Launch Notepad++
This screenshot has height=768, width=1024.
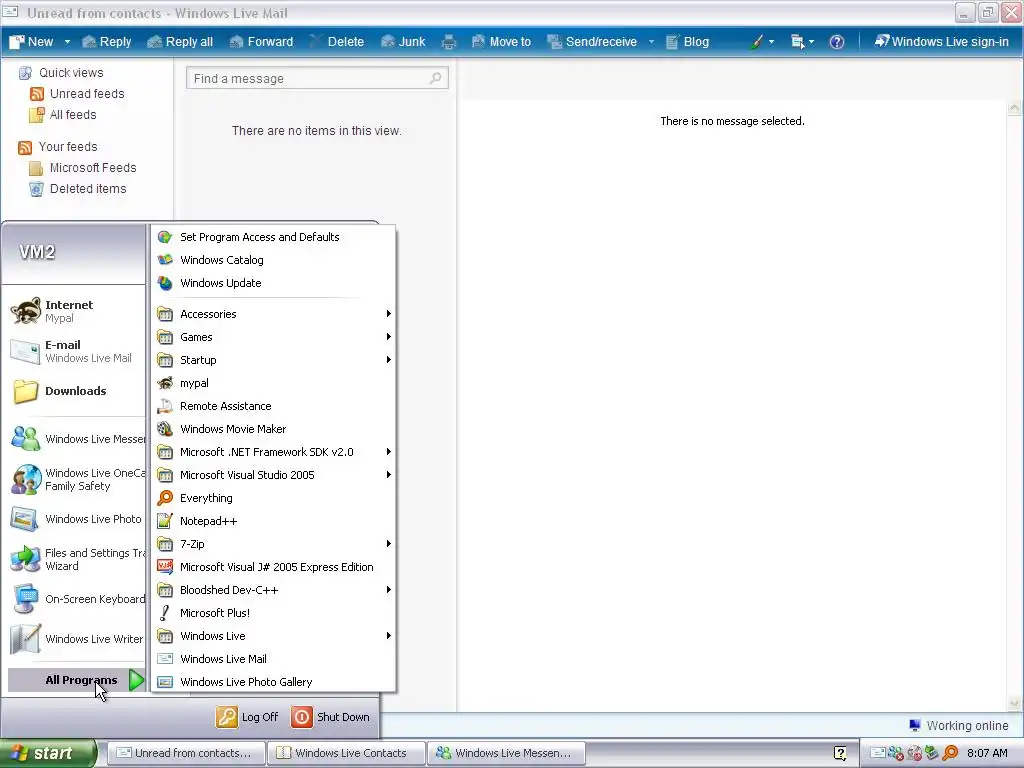(273, 520)
